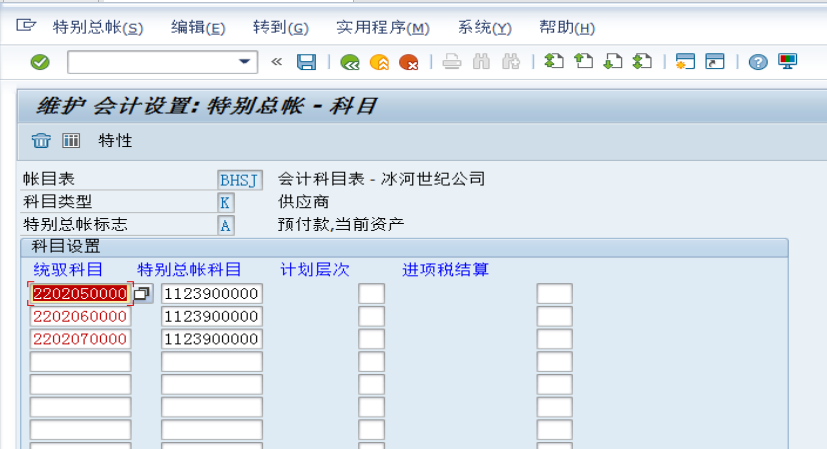Go to First Page icon
The height and width of the screenshot is (449, 827).
pyautogui.click(x=554, y=62)
